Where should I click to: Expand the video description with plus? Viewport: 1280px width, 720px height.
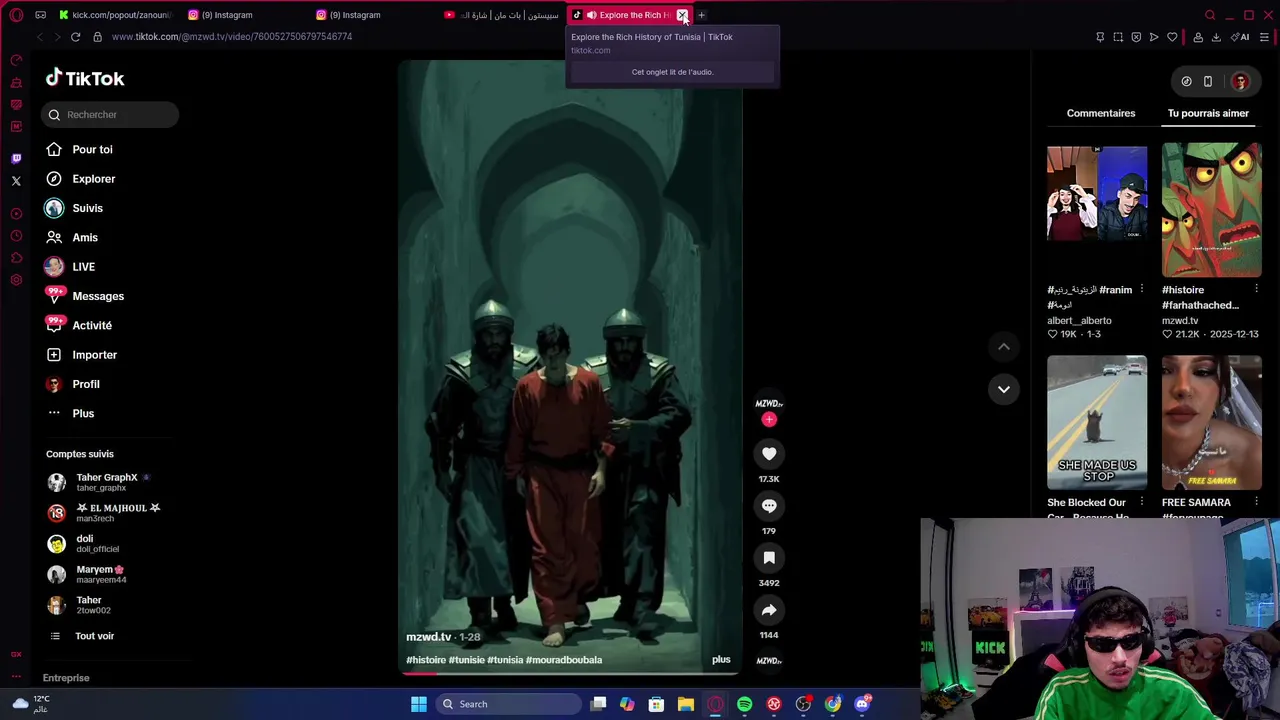[721, 660]
